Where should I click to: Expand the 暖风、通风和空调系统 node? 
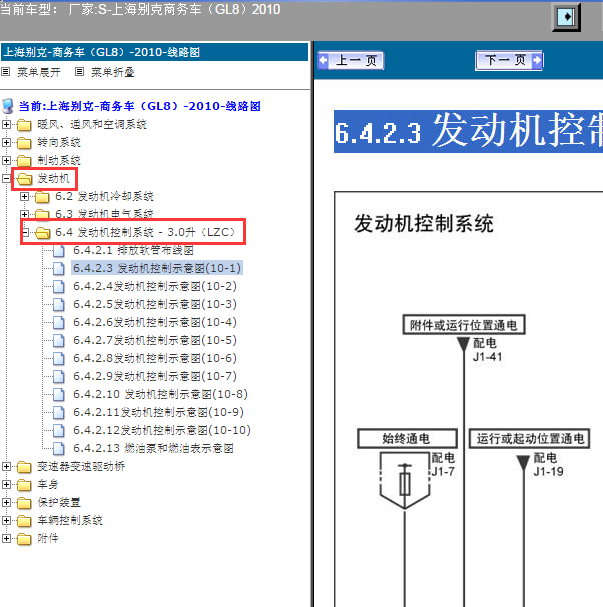pyautogui.click(x=6, y=125)
